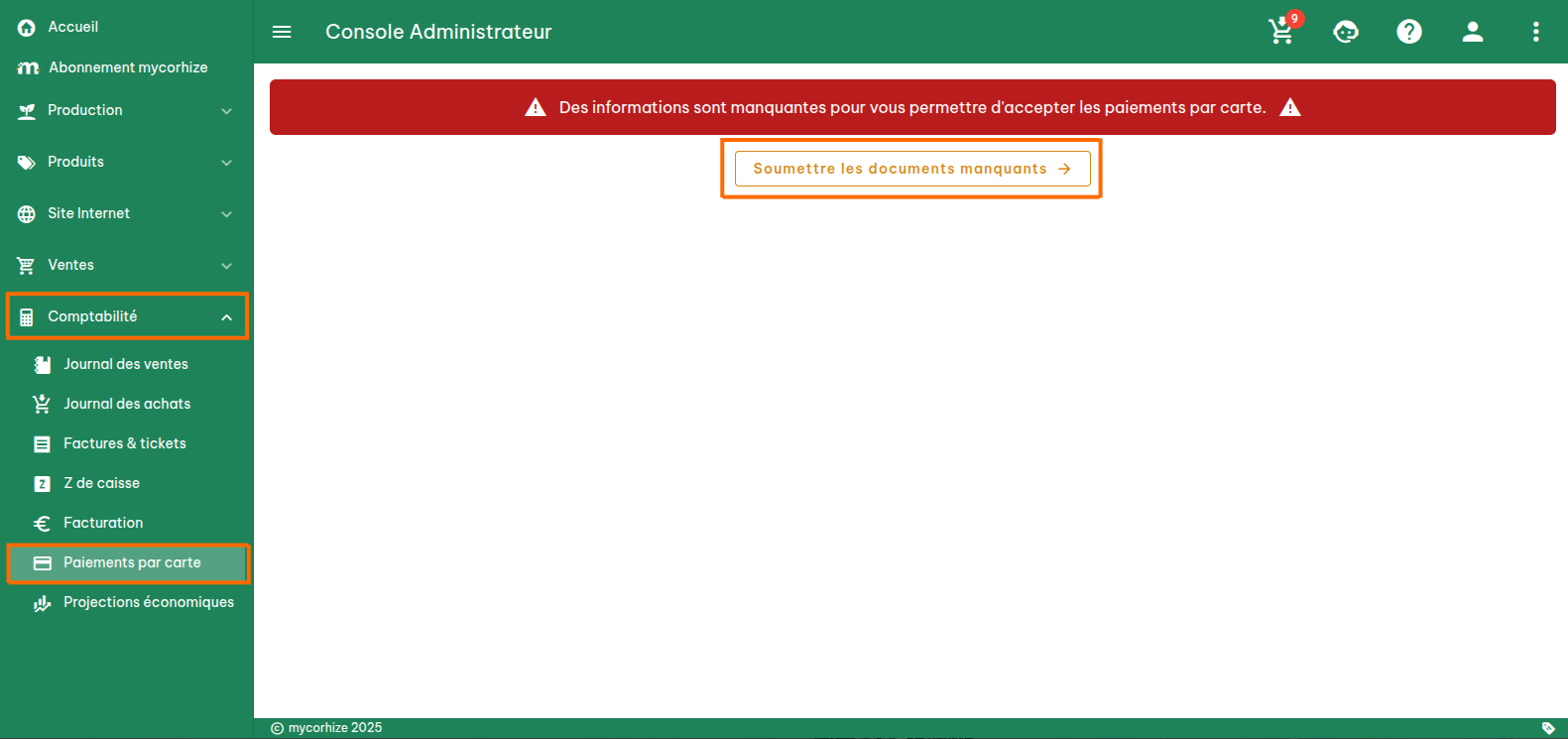Click the mycorhize subscription logo icon

coord(28,68)
